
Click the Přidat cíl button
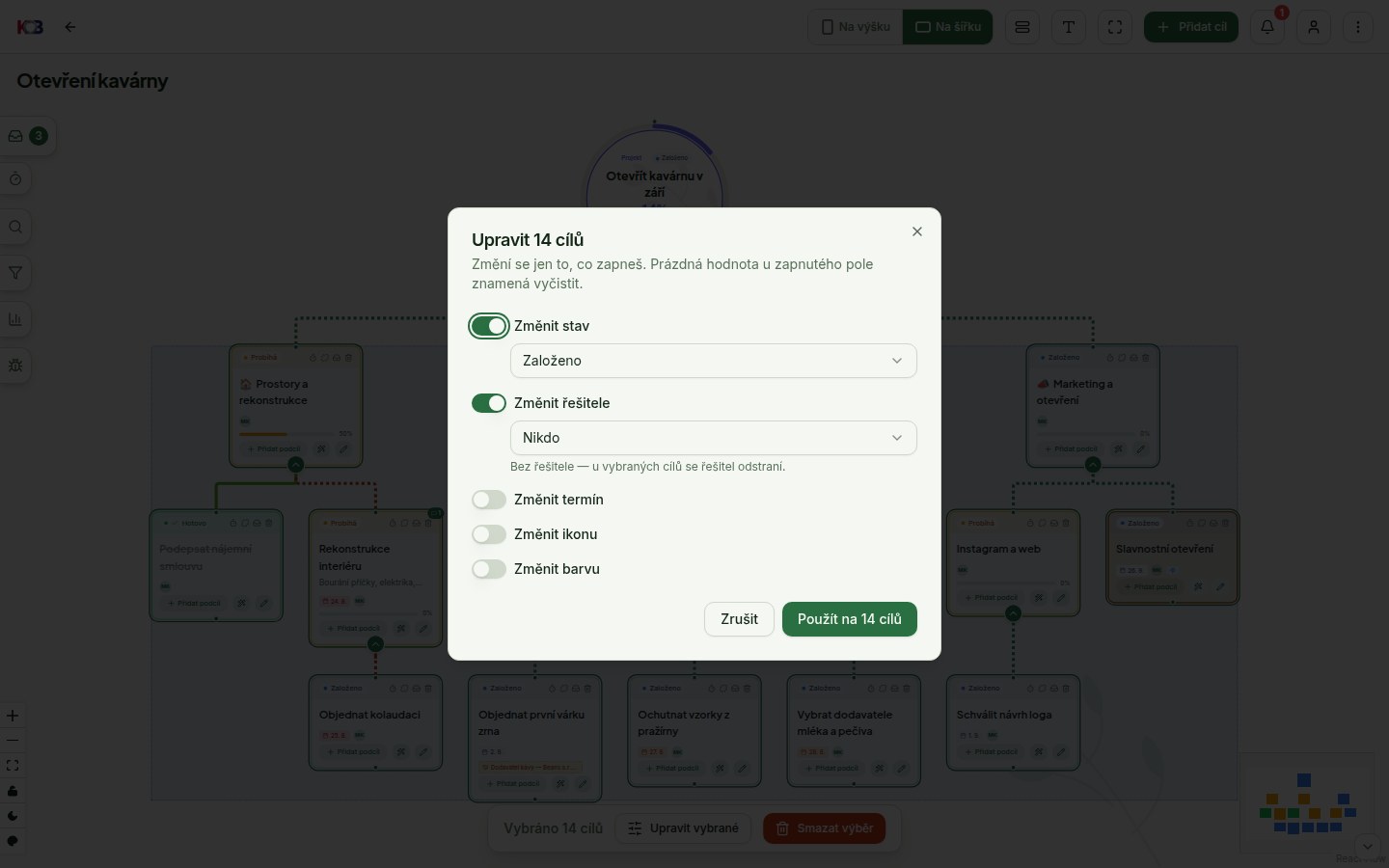(x=1191, y=27)
